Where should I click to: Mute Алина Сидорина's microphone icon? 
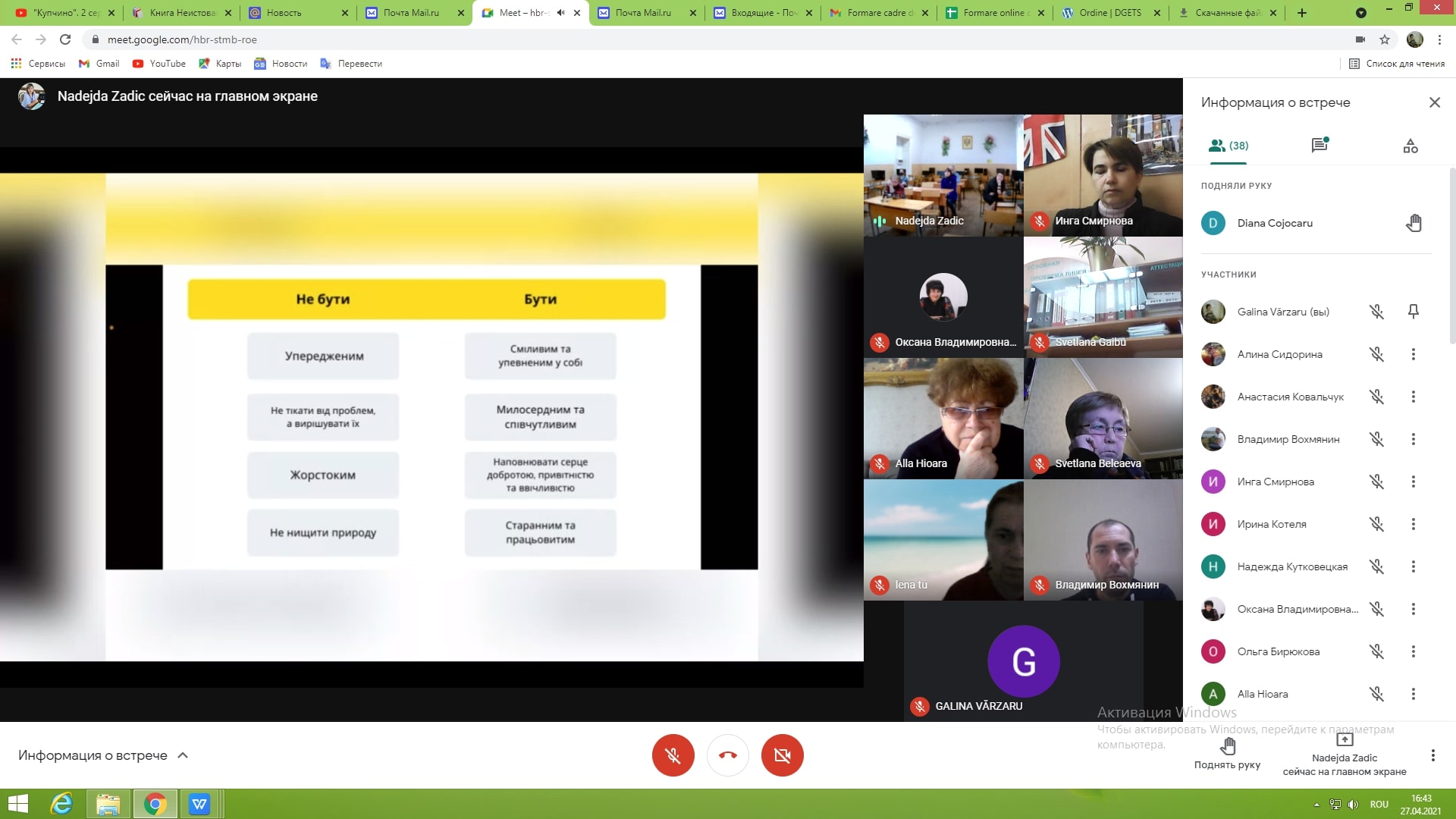point(1376,354)
